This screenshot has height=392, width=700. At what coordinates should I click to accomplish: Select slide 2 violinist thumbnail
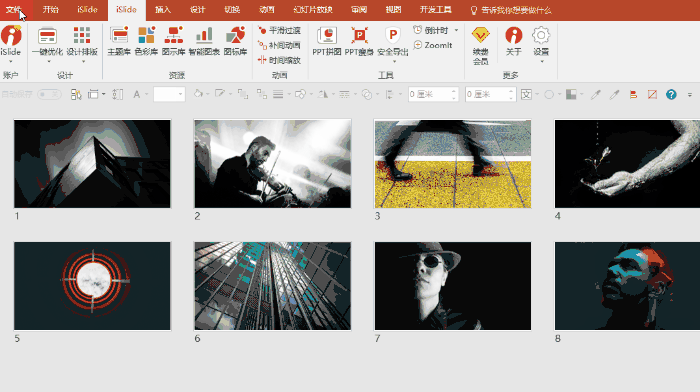coord(272,164)
